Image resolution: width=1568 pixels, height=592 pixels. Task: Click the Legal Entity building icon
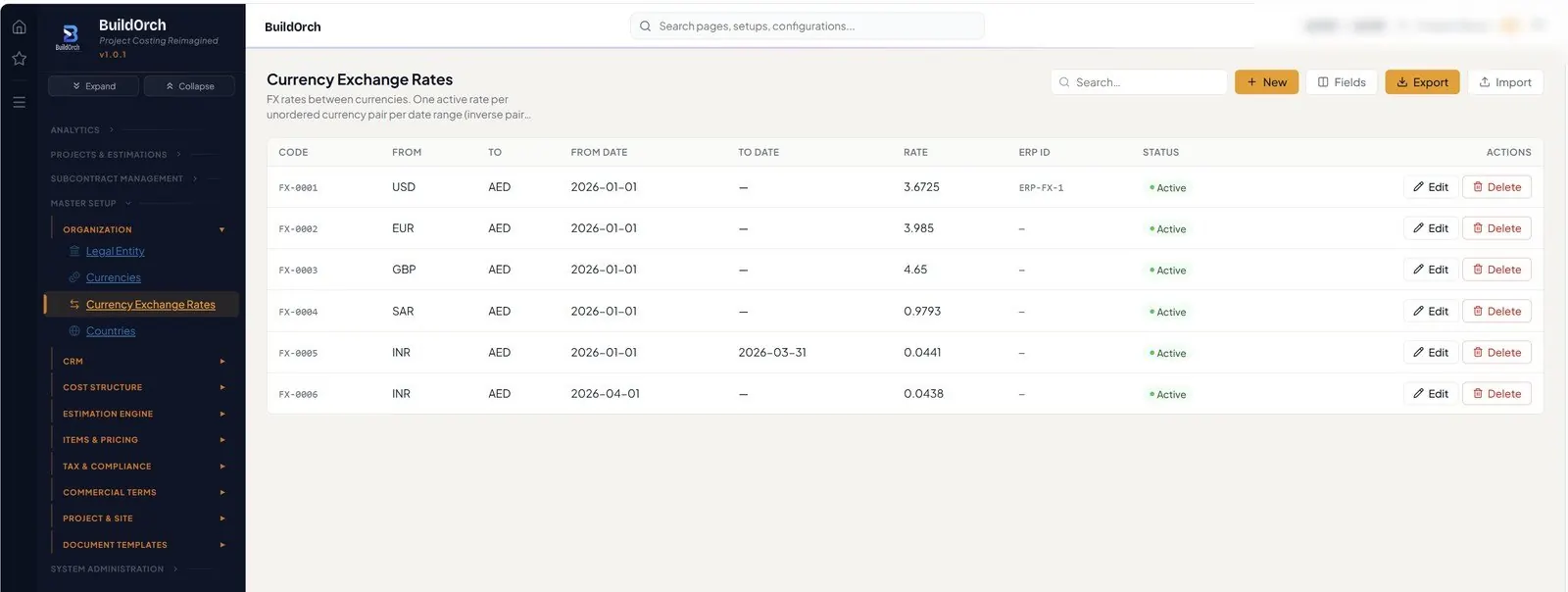tap(74, 252)
